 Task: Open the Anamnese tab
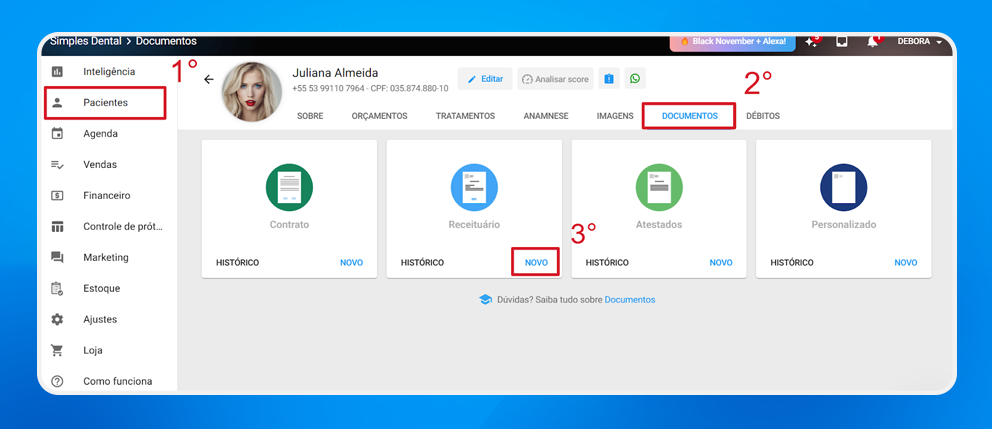(546, 116)
